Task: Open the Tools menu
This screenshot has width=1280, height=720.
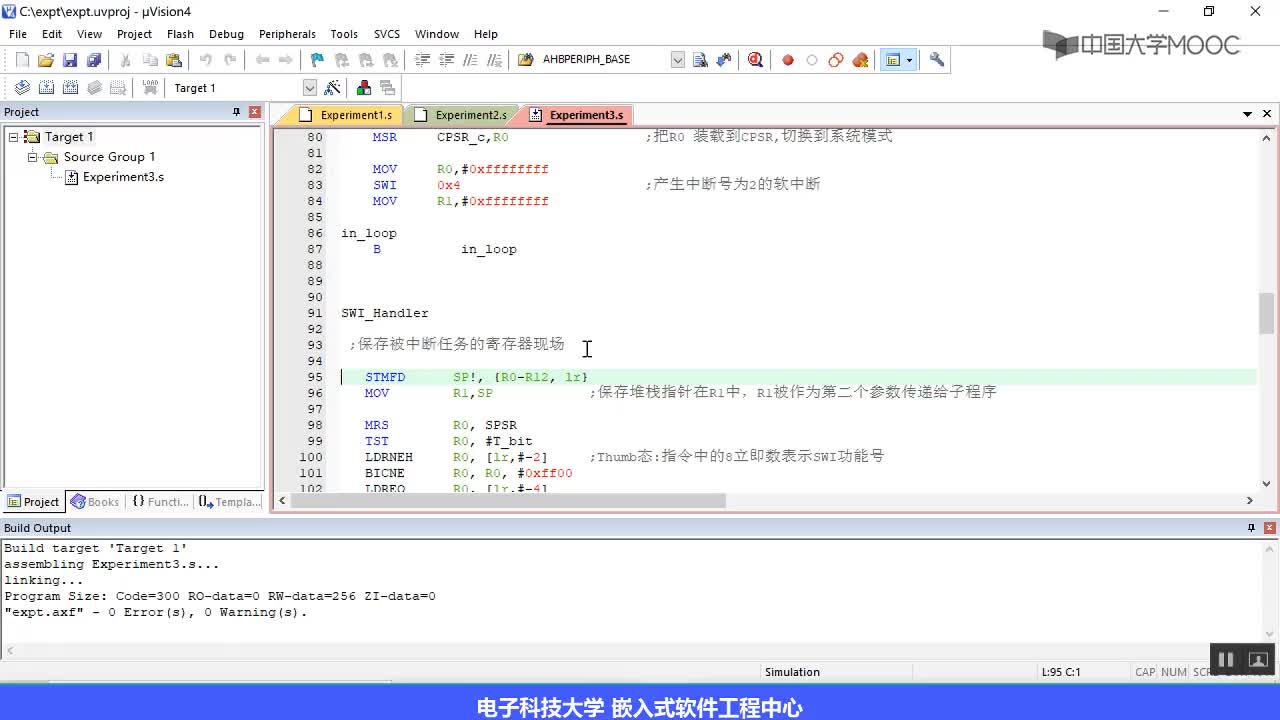Action: (344, 34)
